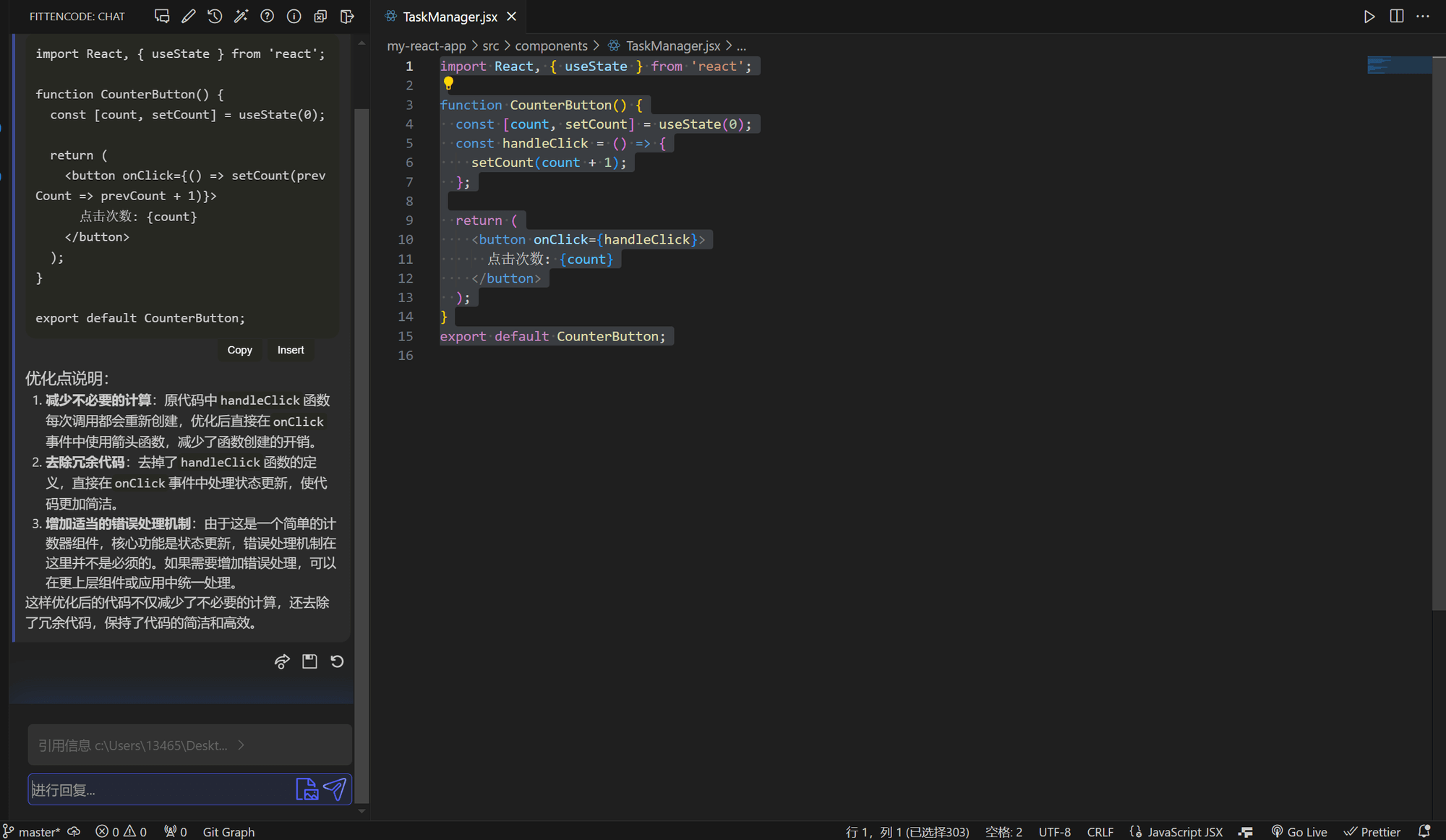This screenshot has height=840, width=1446.
Task: Click handleClick in button onClick attribute
Action: (x=647, y=239)
